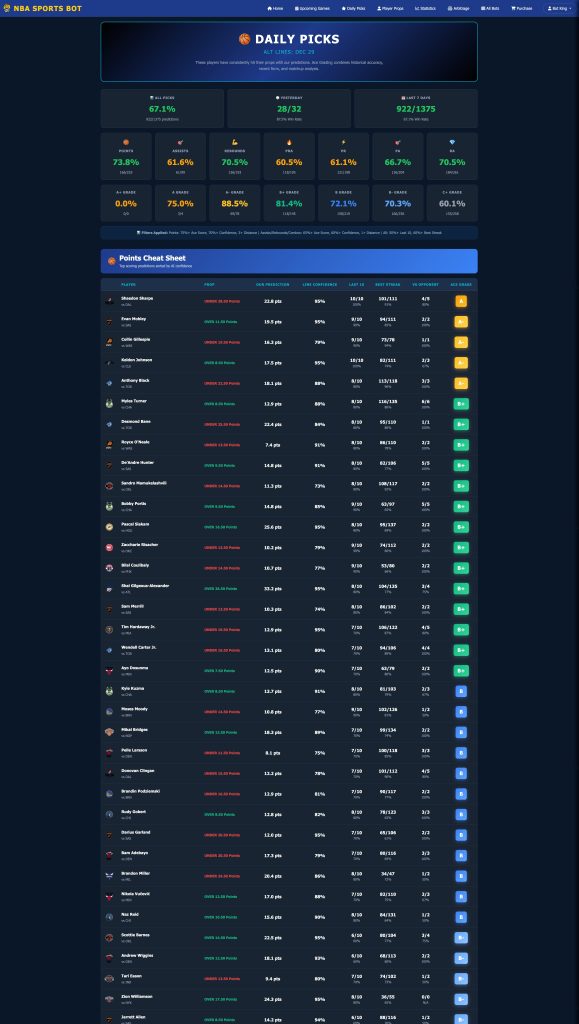Click the 33.2 pts prediction for Shai Gilgeous-Alexander
This screenshot has height=1024, width=579.
pyautogui.click(x=273, y=588)
